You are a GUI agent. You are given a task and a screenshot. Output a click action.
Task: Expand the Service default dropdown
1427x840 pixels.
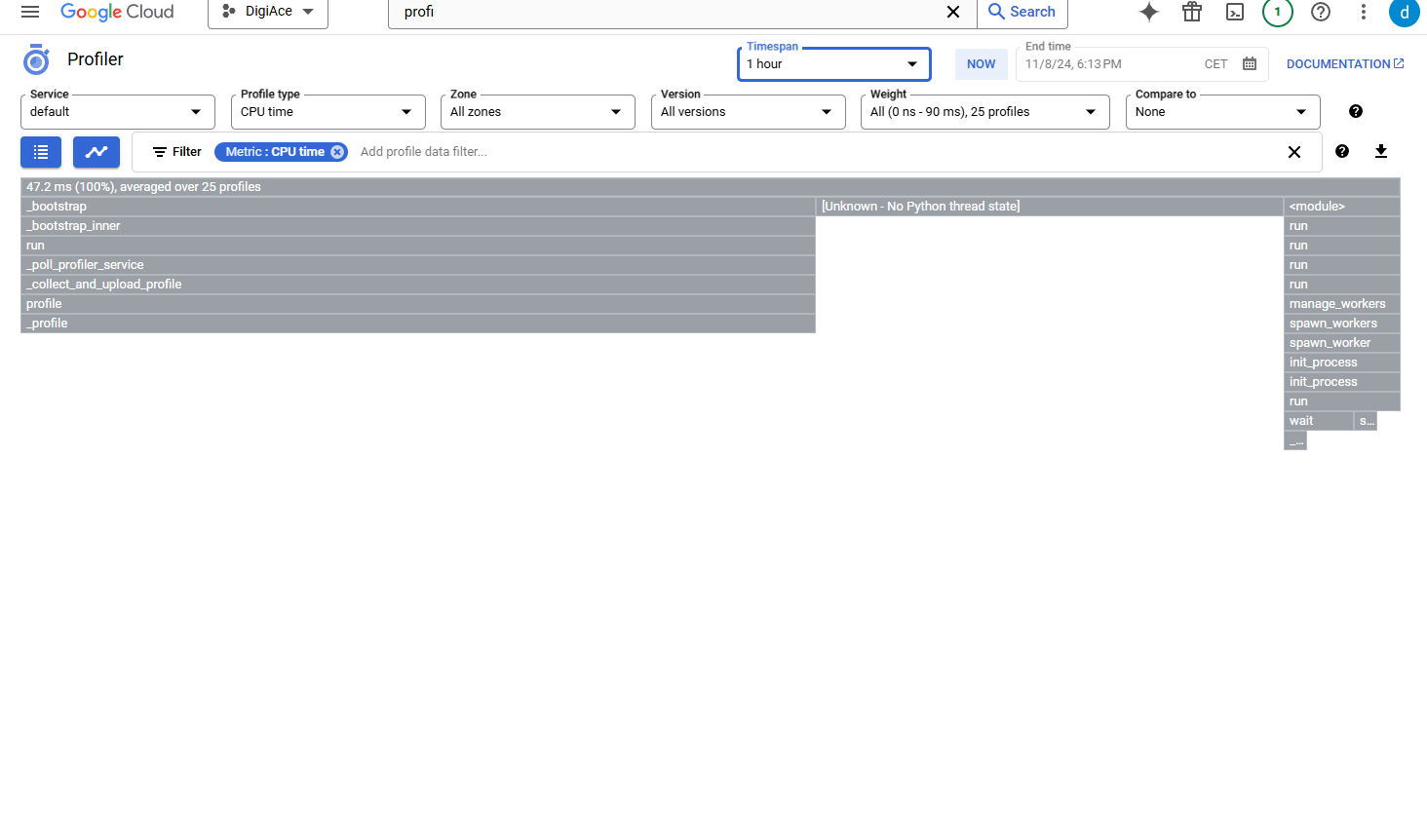118,112
